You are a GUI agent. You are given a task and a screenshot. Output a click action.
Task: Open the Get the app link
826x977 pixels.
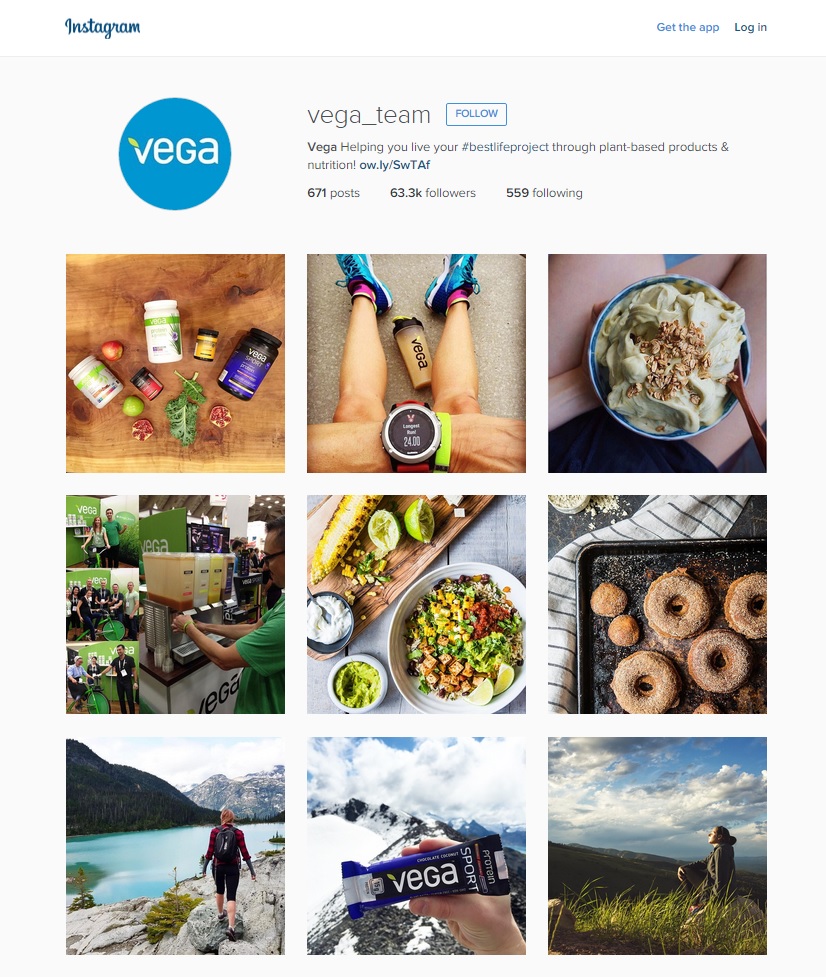coord(688,27)
